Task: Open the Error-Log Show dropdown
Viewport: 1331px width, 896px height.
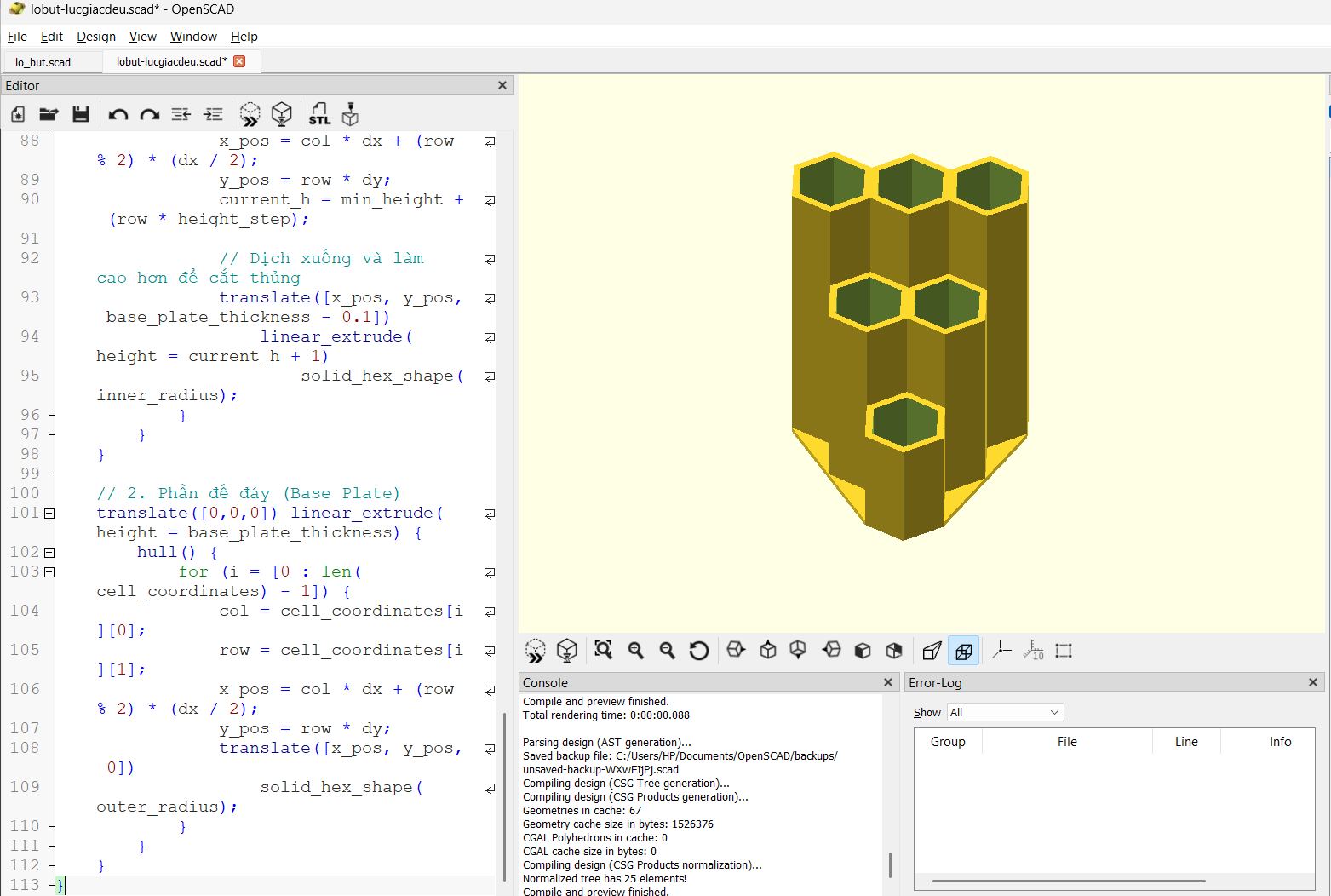Action: tap(1005, 712)
